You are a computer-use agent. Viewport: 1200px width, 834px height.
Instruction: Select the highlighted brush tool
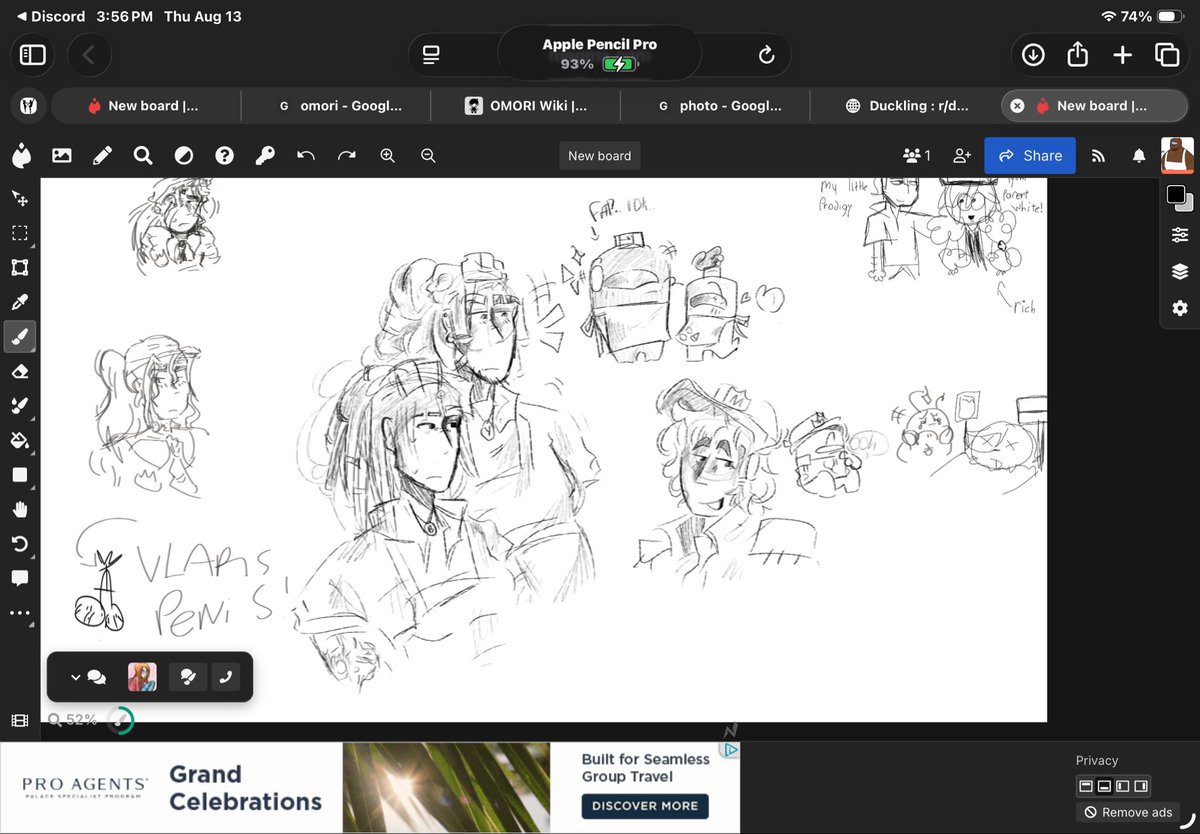coord(19,337)
